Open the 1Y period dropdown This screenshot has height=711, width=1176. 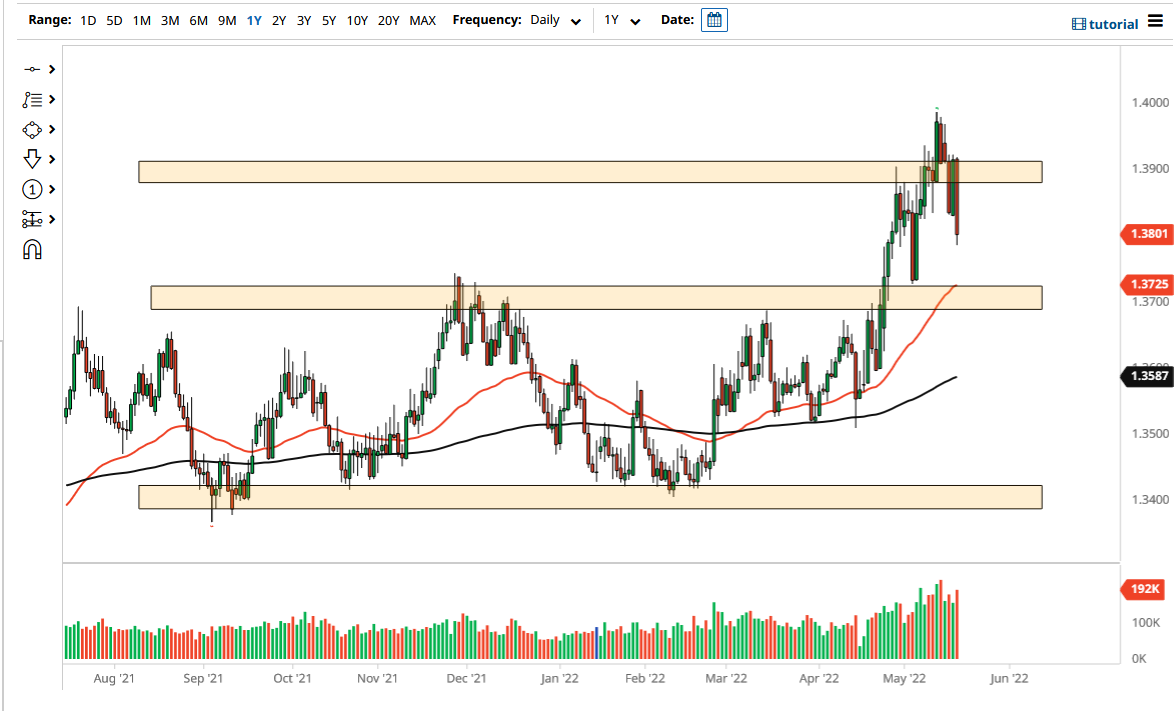point(623,19)
